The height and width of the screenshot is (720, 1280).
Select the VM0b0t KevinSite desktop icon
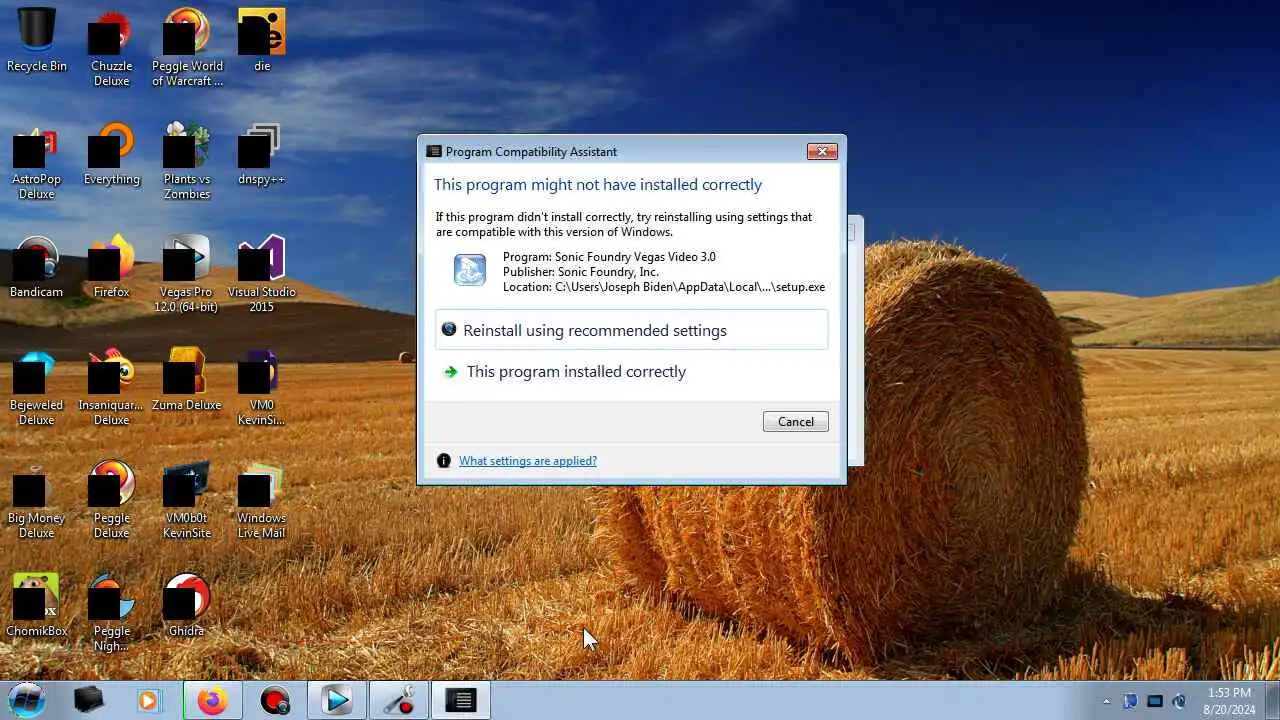click(x=187, y=501)
